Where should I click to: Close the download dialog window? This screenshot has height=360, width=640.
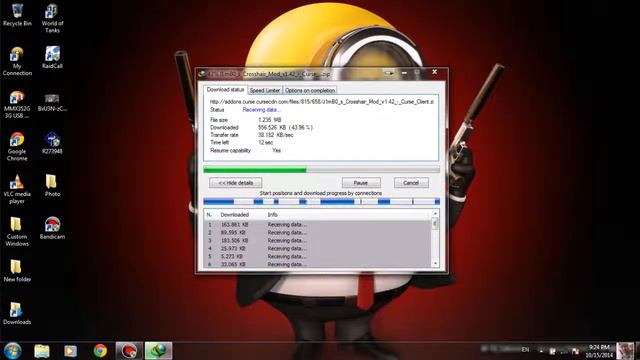point(435,72)
